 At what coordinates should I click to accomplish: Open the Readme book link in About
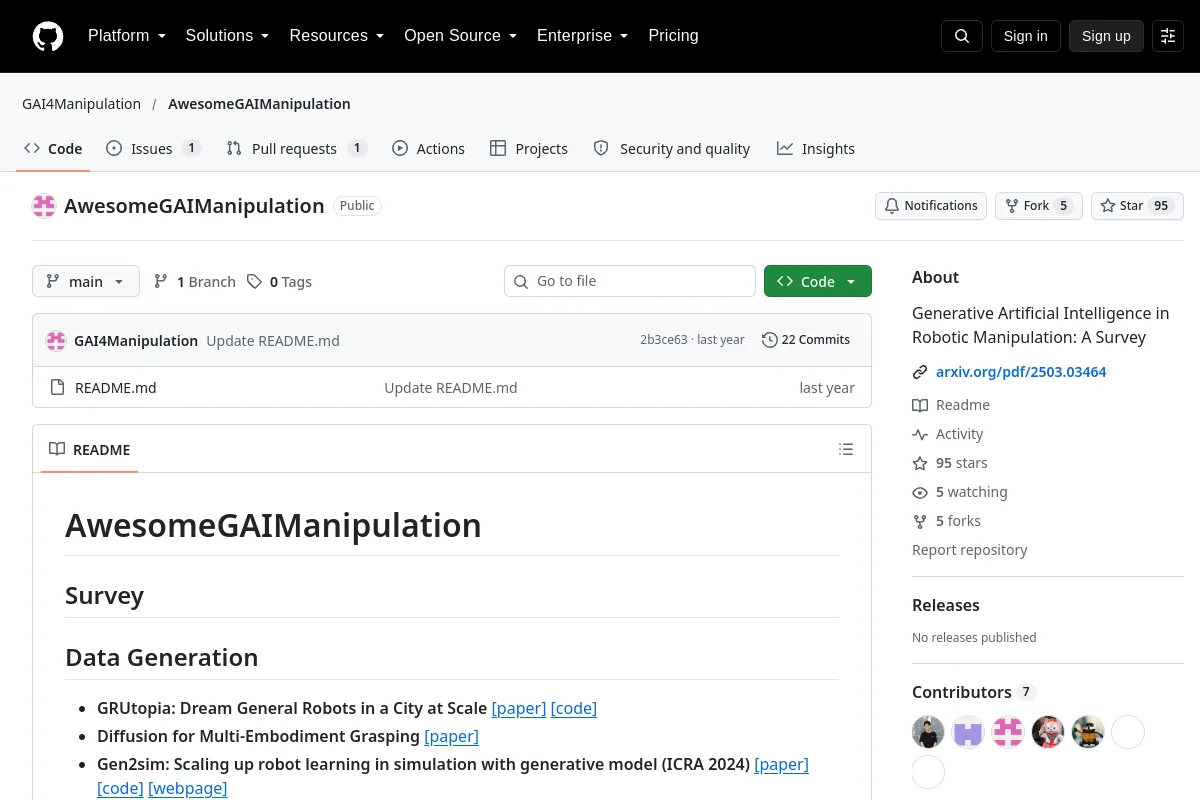click(x=951, y=405)
